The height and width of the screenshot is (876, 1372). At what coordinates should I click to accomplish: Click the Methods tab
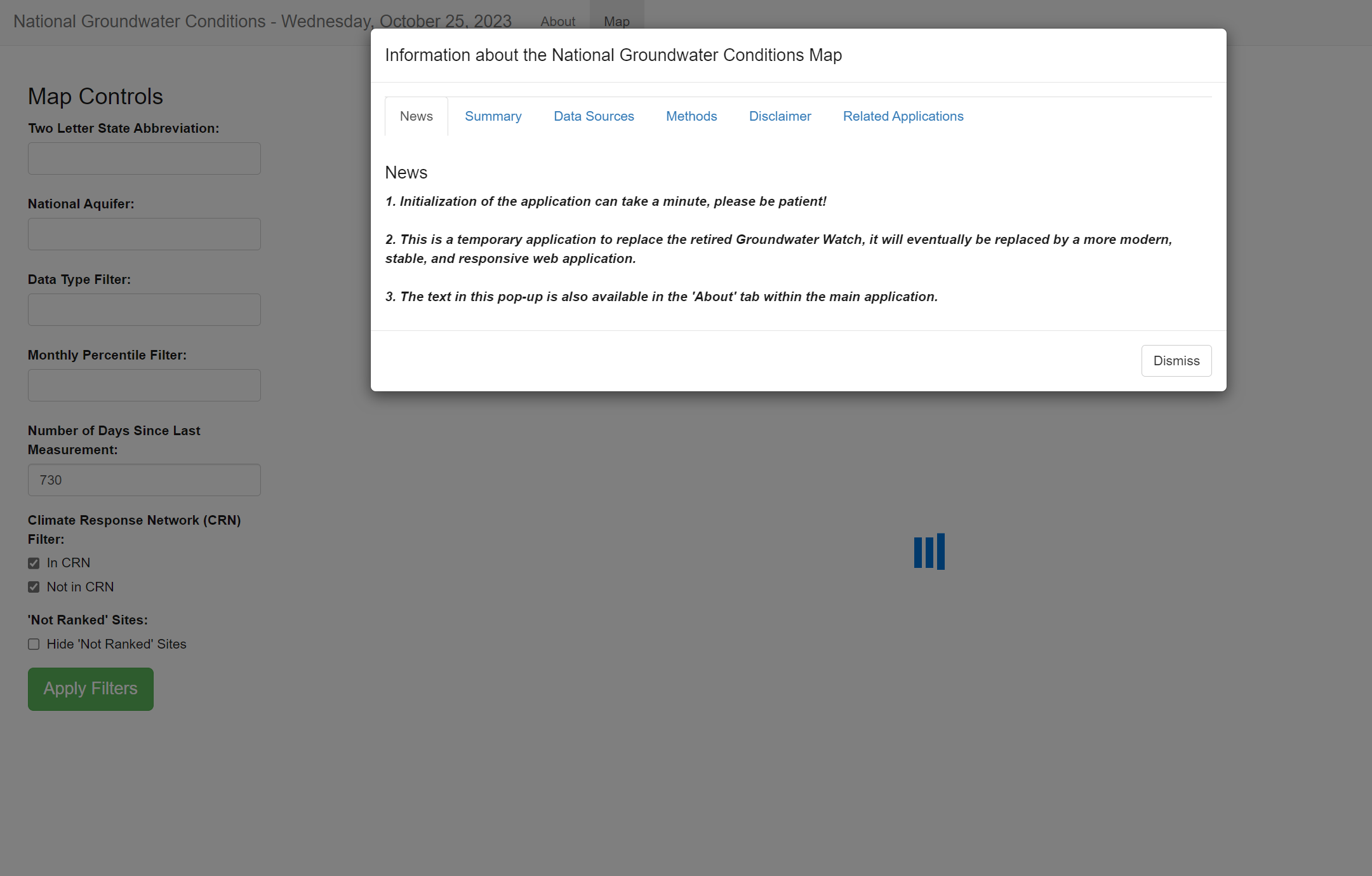pyautogui.click(x=691, y=116)
